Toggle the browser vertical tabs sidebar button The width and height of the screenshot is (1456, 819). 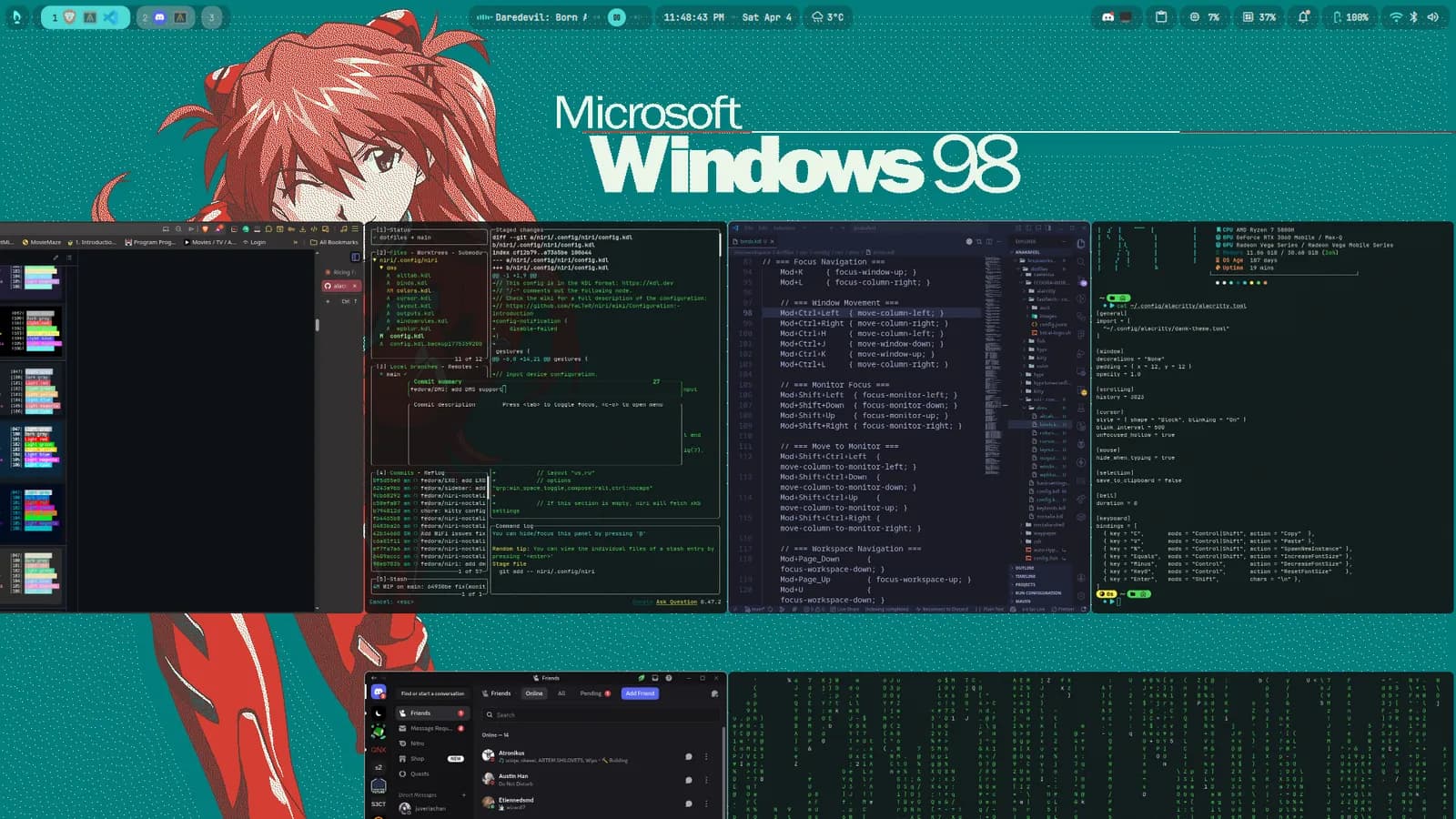pos(356,257)
